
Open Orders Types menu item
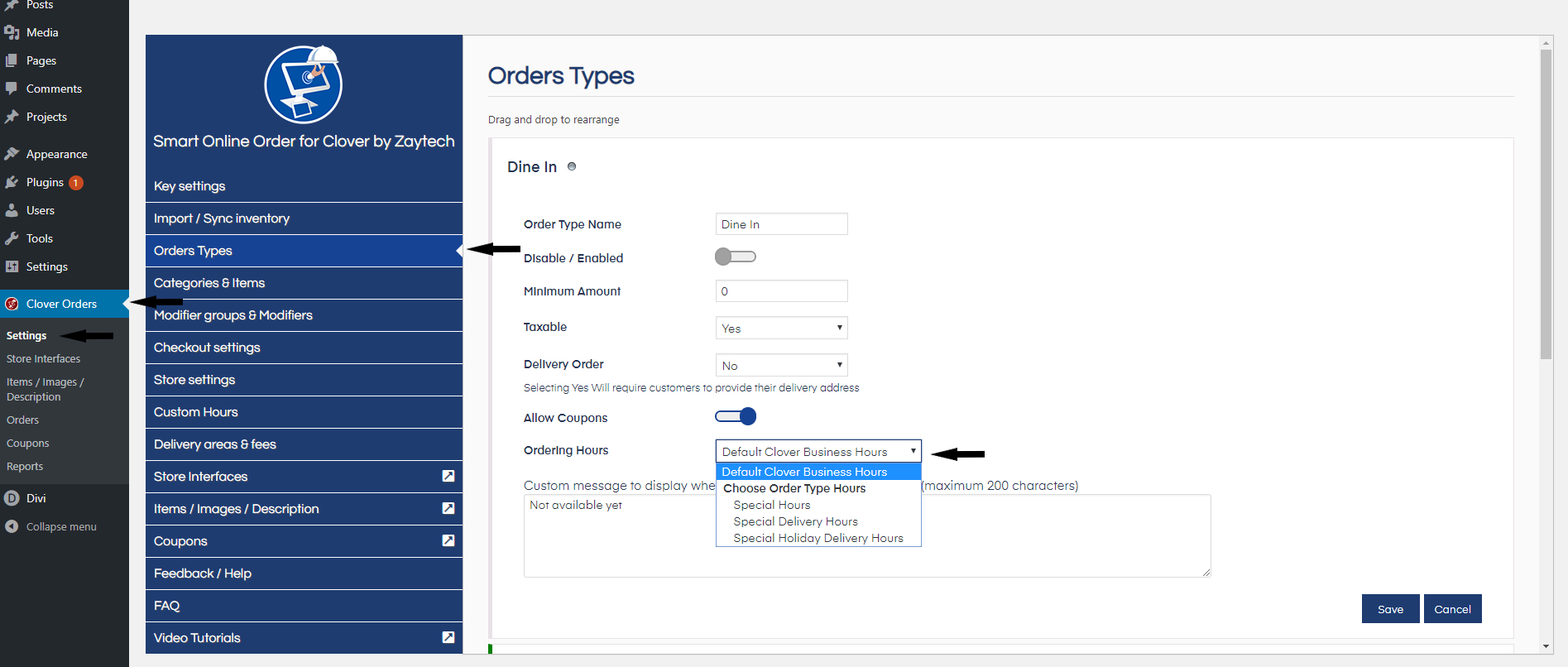[x=304, y=251]
